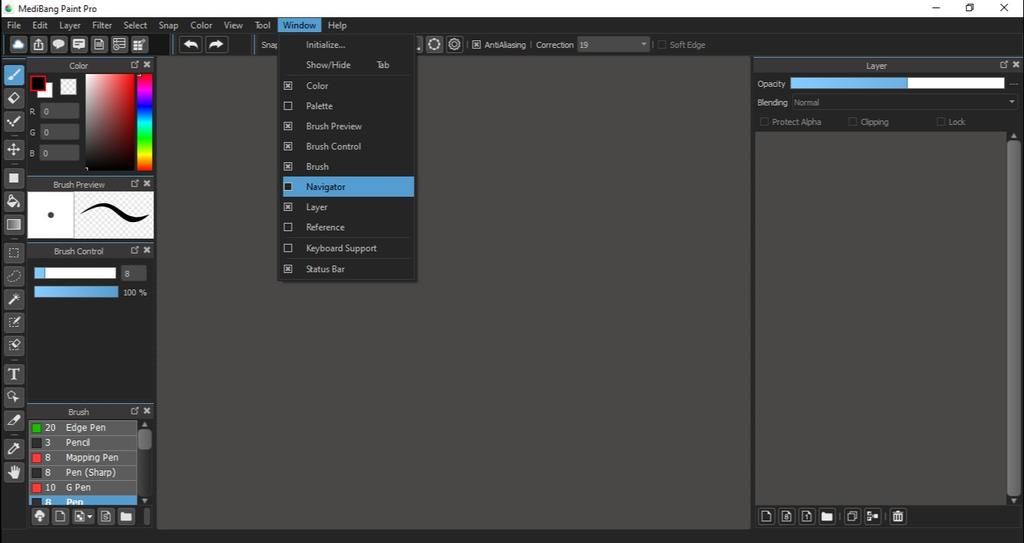Select the Select Pen tool

[14, 322]
